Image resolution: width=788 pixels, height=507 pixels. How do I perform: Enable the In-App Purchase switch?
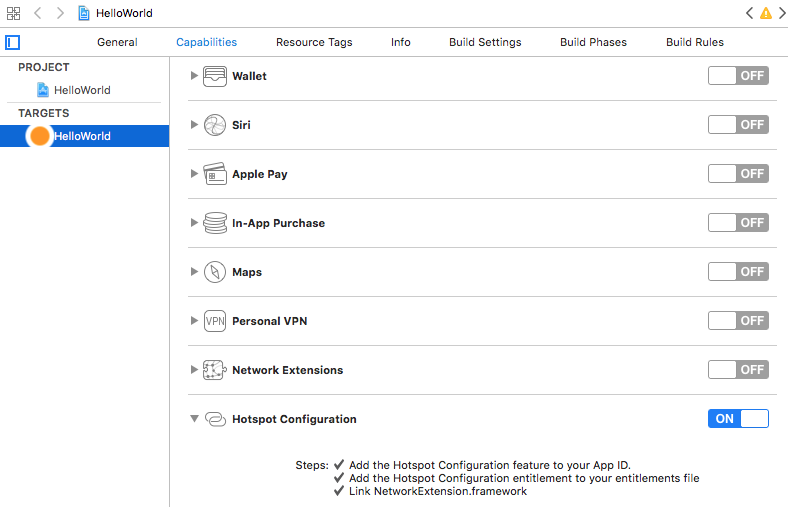point(738,223)
